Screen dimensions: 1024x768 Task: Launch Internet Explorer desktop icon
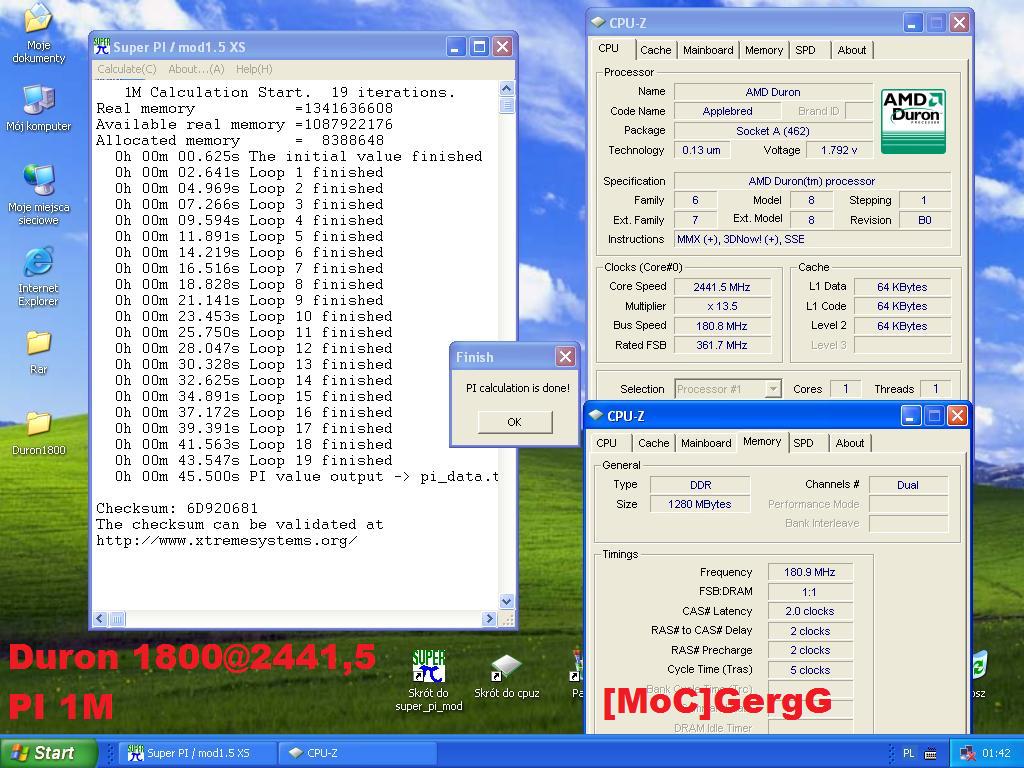[x=39, y=277]
